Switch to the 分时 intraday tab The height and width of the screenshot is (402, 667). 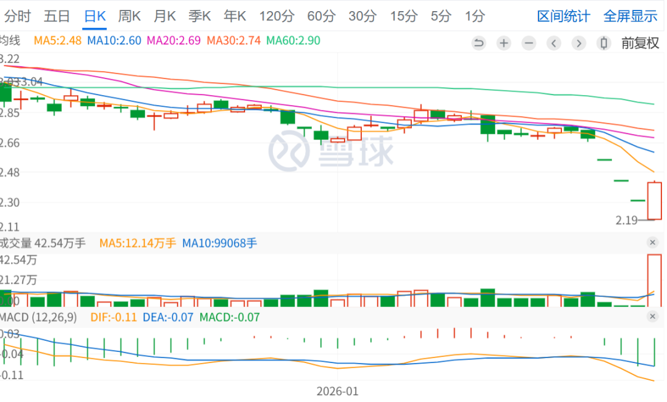pyautogui.click(x=17, y=16)
